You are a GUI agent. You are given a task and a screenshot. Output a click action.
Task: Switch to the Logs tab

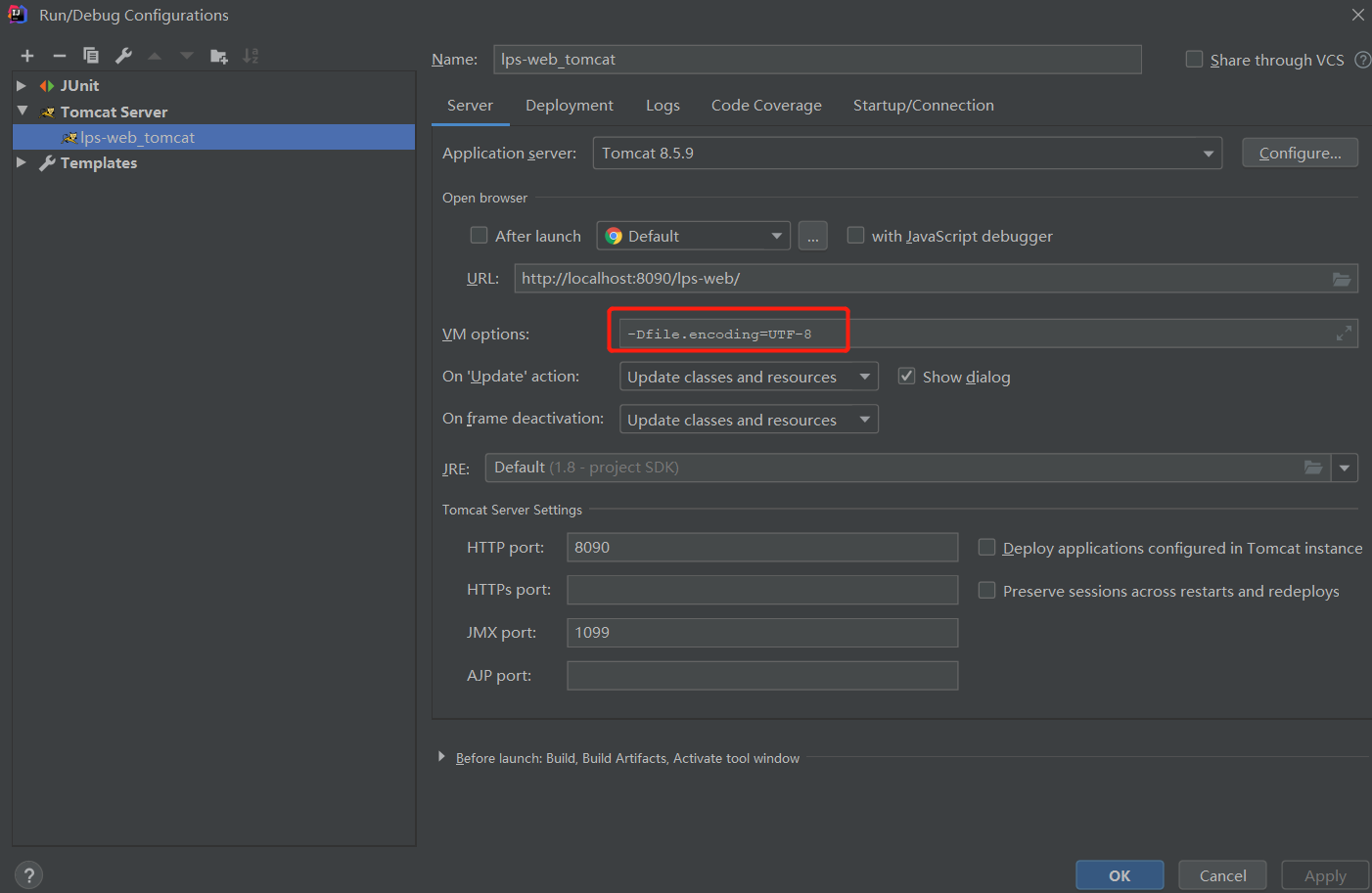tap(663, 106)
